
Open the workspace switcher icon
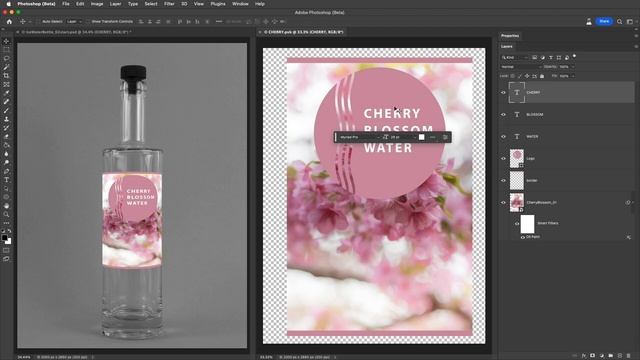630,22
